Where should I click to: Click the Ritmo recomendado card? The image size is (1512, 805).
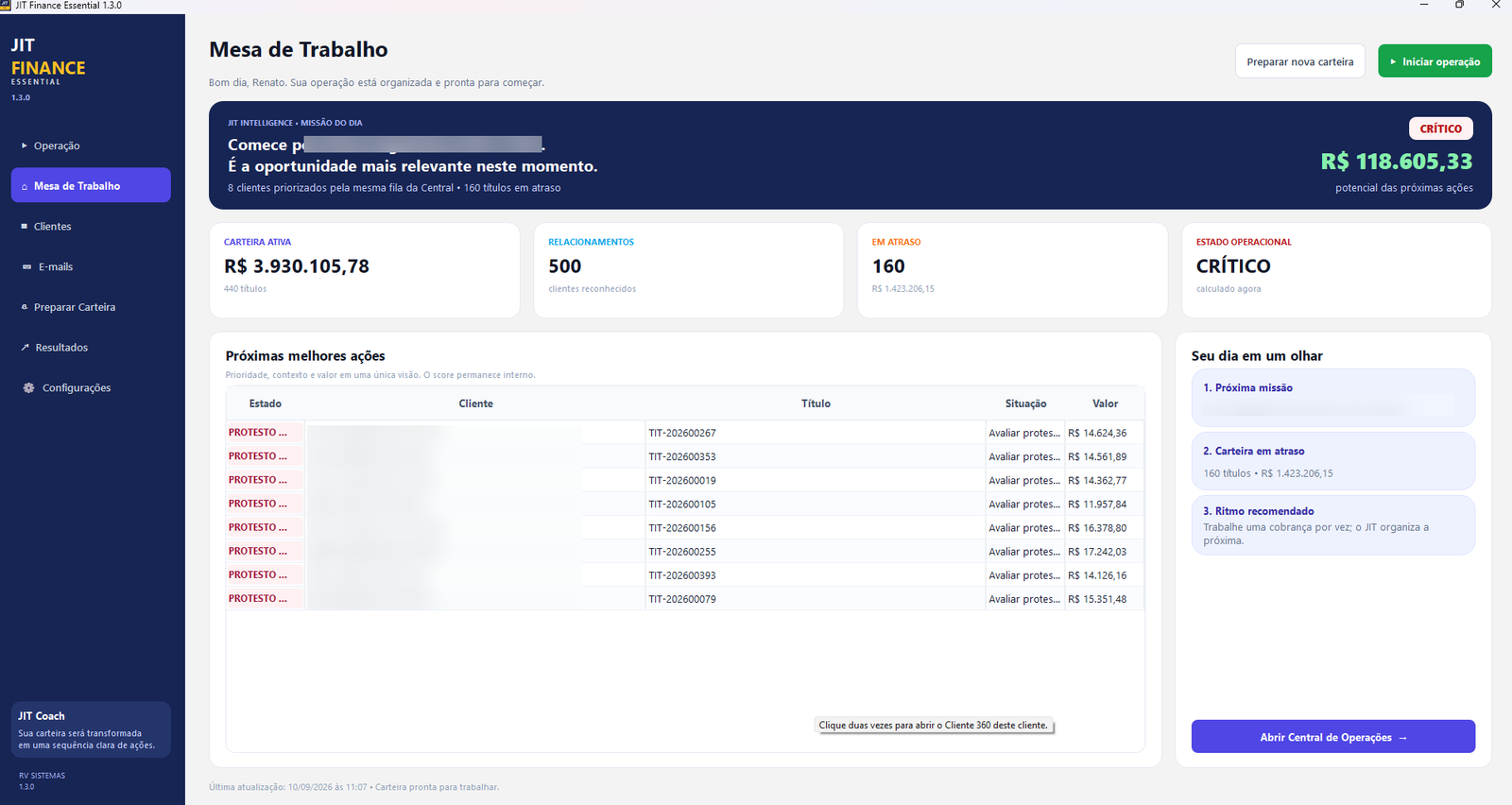pos(1332,525)
